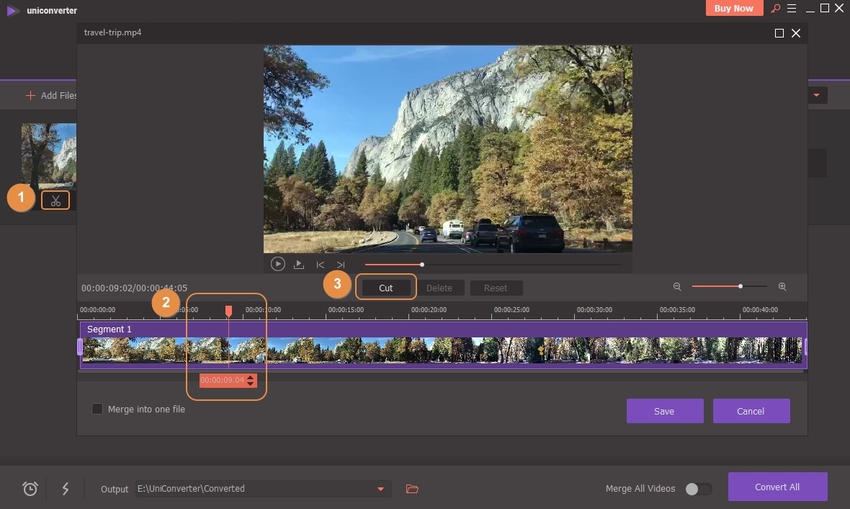This screenshot has width=850, height=509.
Task: Open the output folder icon
Action: 412,489
